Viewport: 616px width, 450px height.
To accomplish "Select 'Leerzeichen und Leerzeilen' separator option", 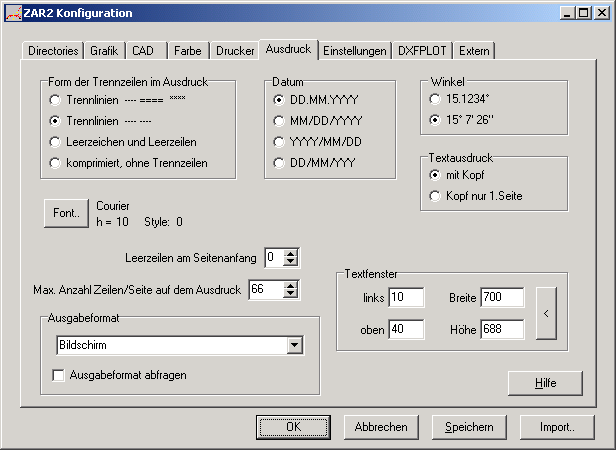I will (x=55, y=142).
